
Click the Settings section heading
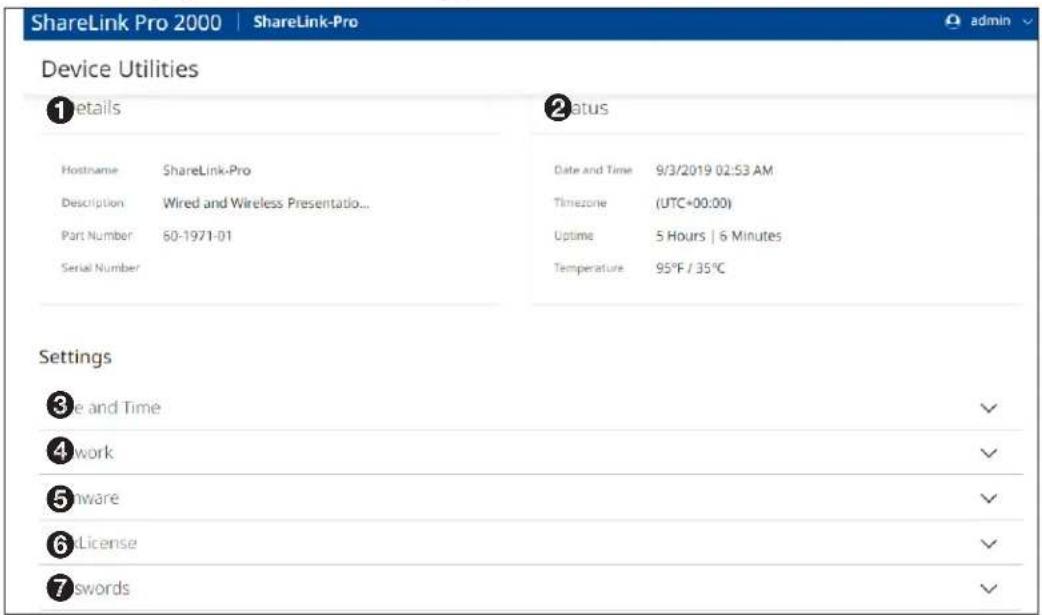(x=75, y=357)
